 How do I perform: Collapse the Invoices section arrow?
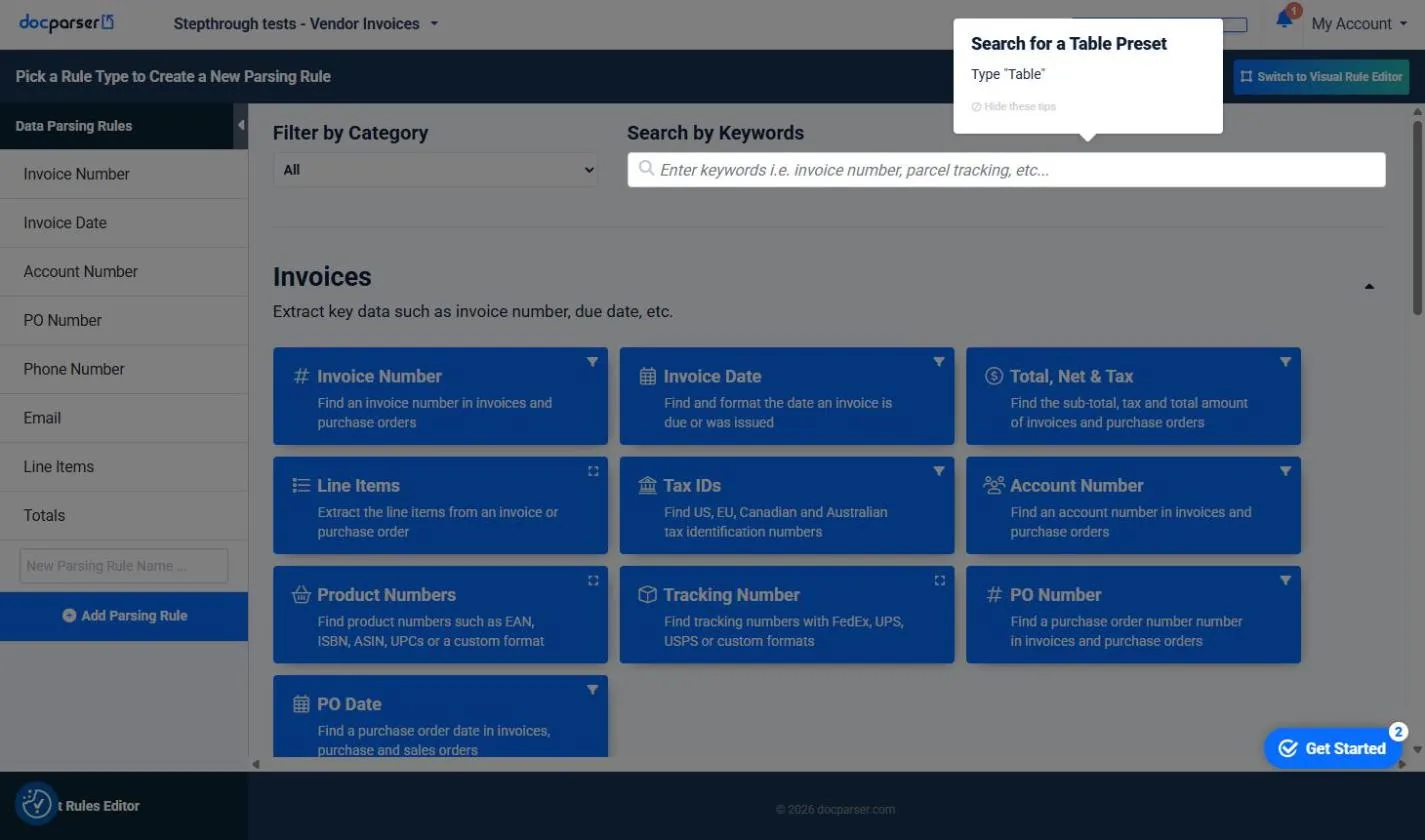1369,287
